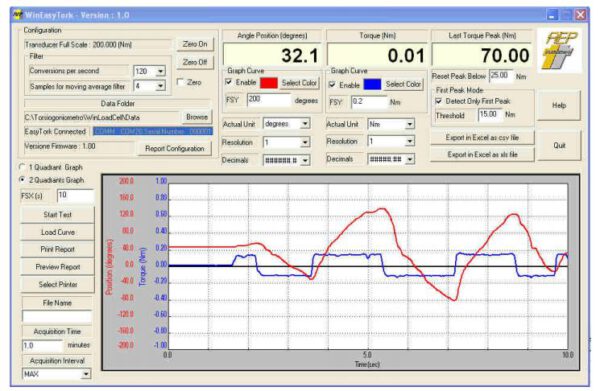600x391 pixels.
Task: Click the Reset Peak Below field
Action: (x=501, y=76)
